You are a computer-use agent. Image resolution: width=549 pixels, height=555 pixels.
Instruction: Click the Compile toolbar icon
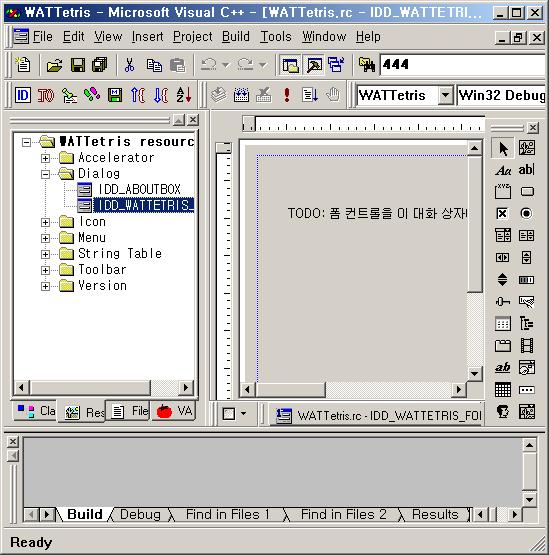(219, 95)
